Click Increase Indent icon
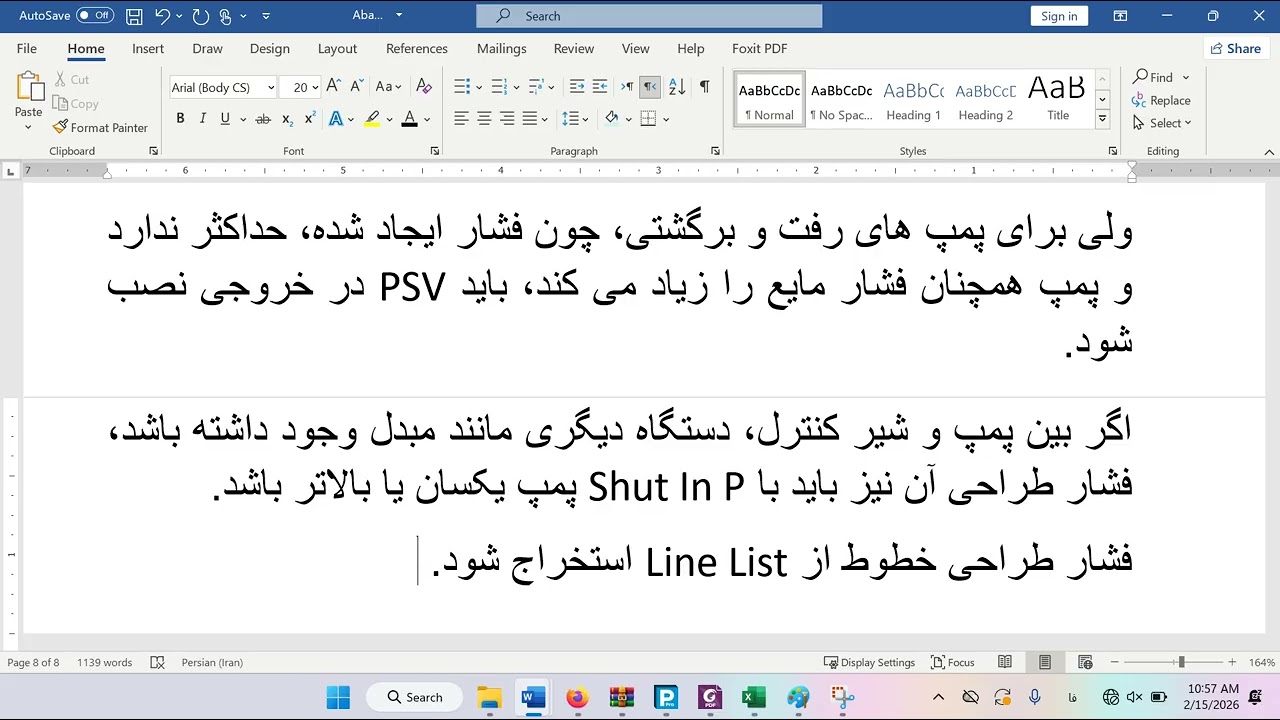This screenshot has height=720, width=1280. tap(600, 87)
